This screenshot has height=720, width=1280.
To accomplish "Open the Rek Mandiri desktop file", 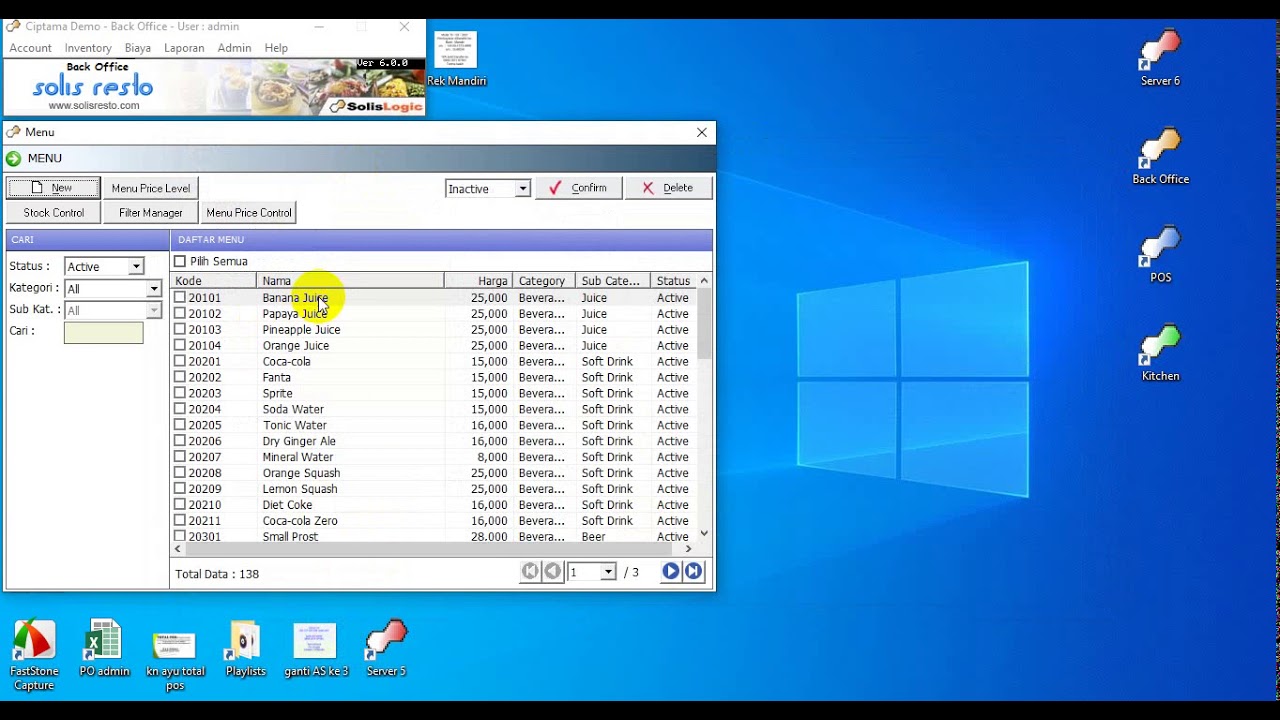I will pos(456,58).
